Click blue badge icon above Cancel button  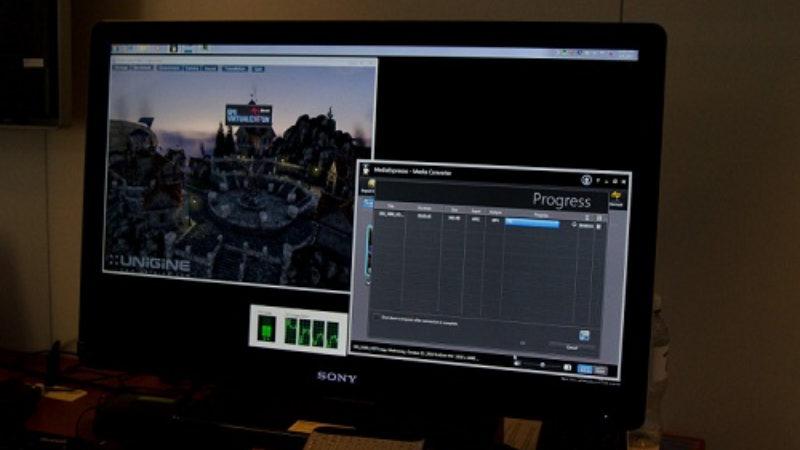(584, 335)
